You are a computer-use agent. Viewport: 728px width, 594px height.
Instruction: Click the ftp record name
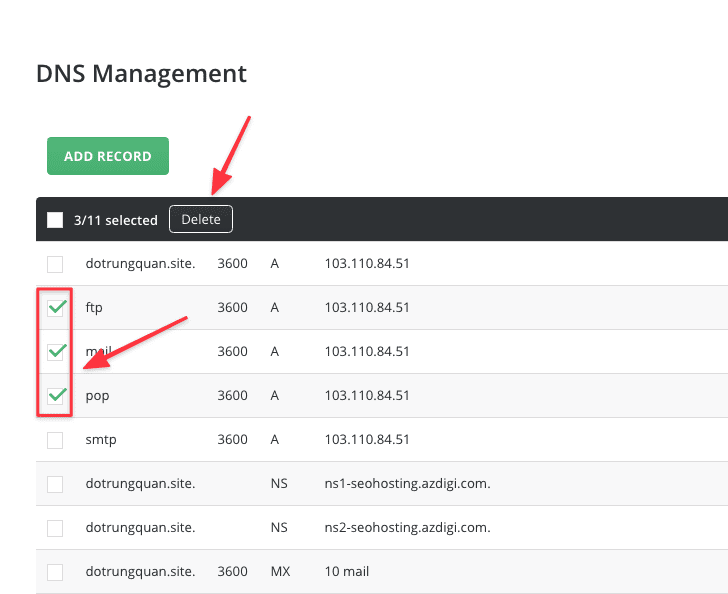94,308
